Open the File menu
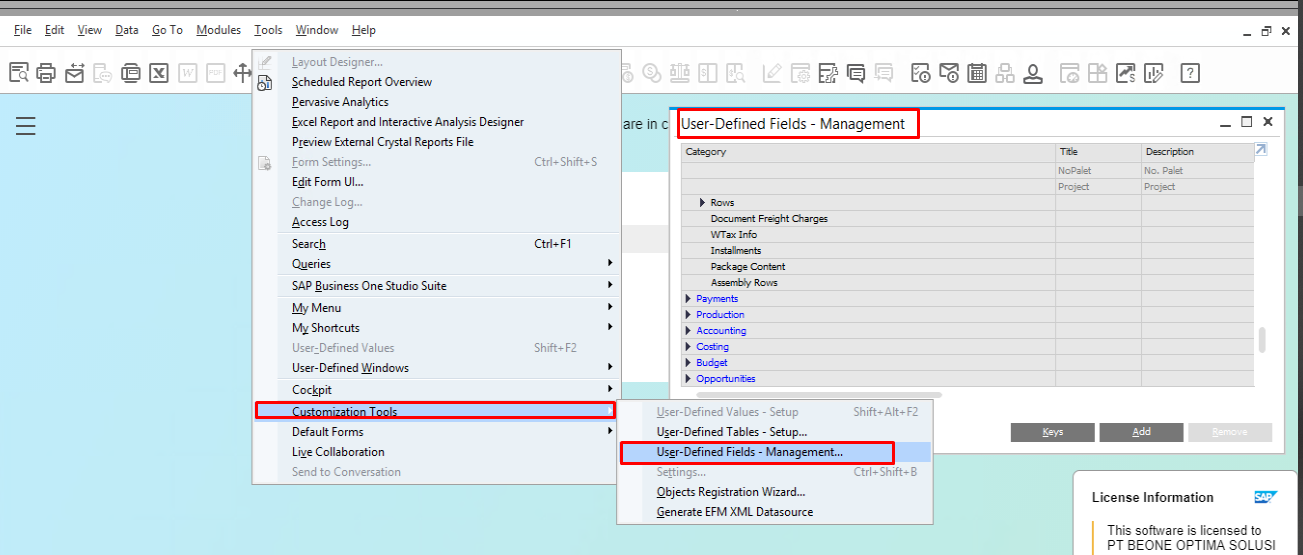 (23, 30)
